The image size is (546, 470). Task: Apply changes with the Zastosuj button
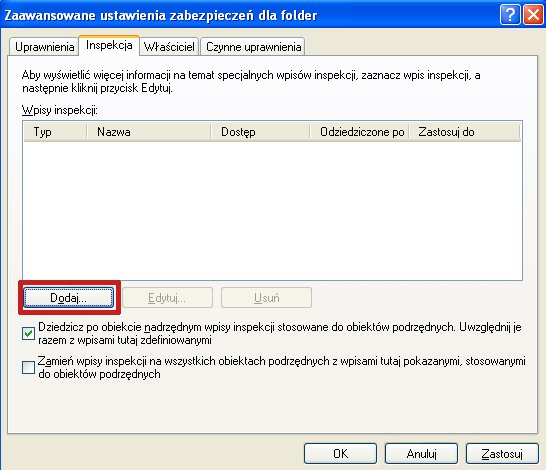(502, 454)
